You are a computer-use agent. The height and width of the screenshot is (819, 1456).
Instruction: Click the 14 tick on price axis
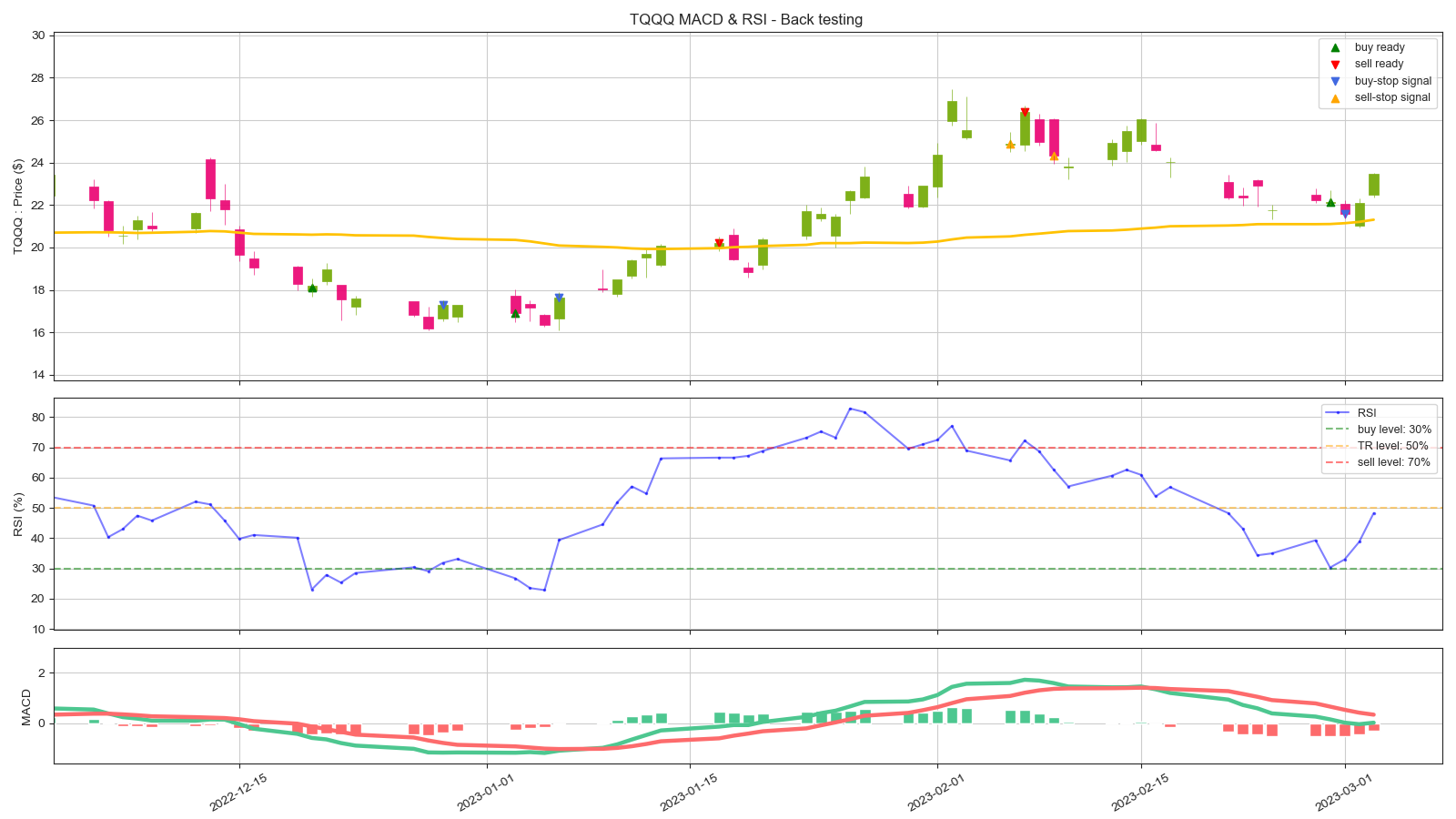pyautogui.click(x=38, y=375)
